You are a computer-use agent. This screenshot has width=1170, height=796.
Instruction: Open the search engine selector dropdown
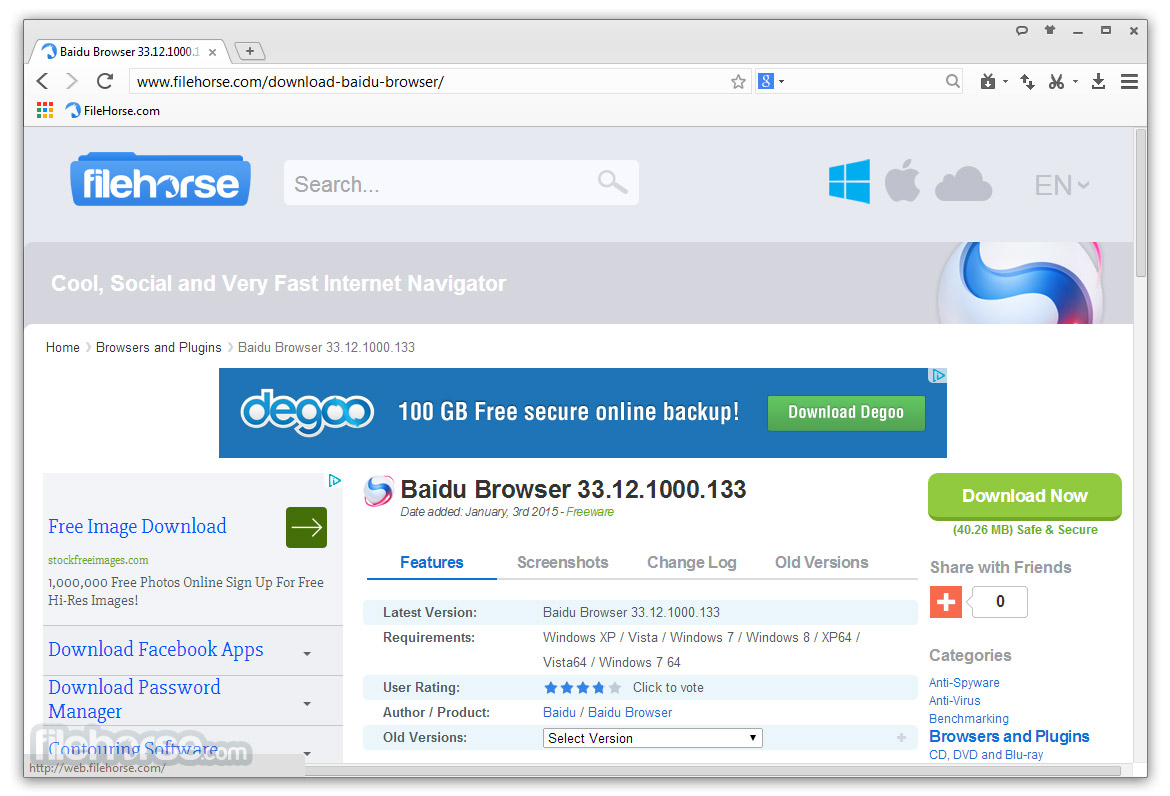tap(770, 82)
